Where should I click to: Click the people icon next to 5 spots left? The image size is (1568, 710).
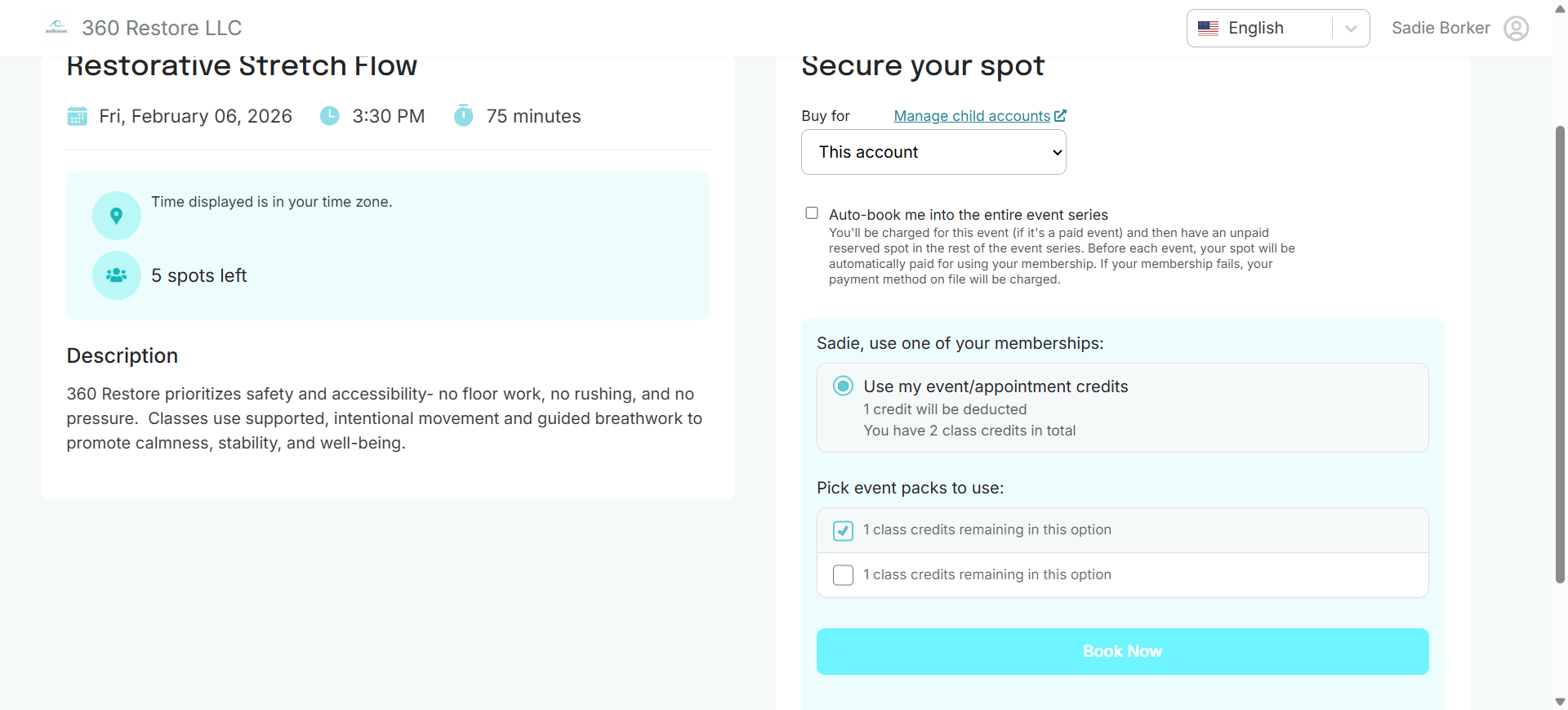pyautogui.click(x=116, y=275)
